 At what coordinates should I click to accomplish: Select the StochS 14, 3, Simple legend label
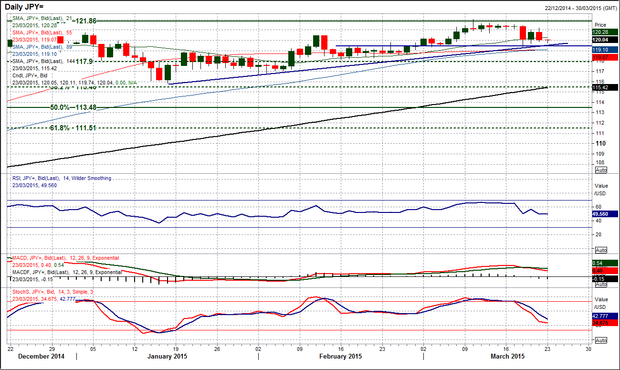click(x=53, y=292)
